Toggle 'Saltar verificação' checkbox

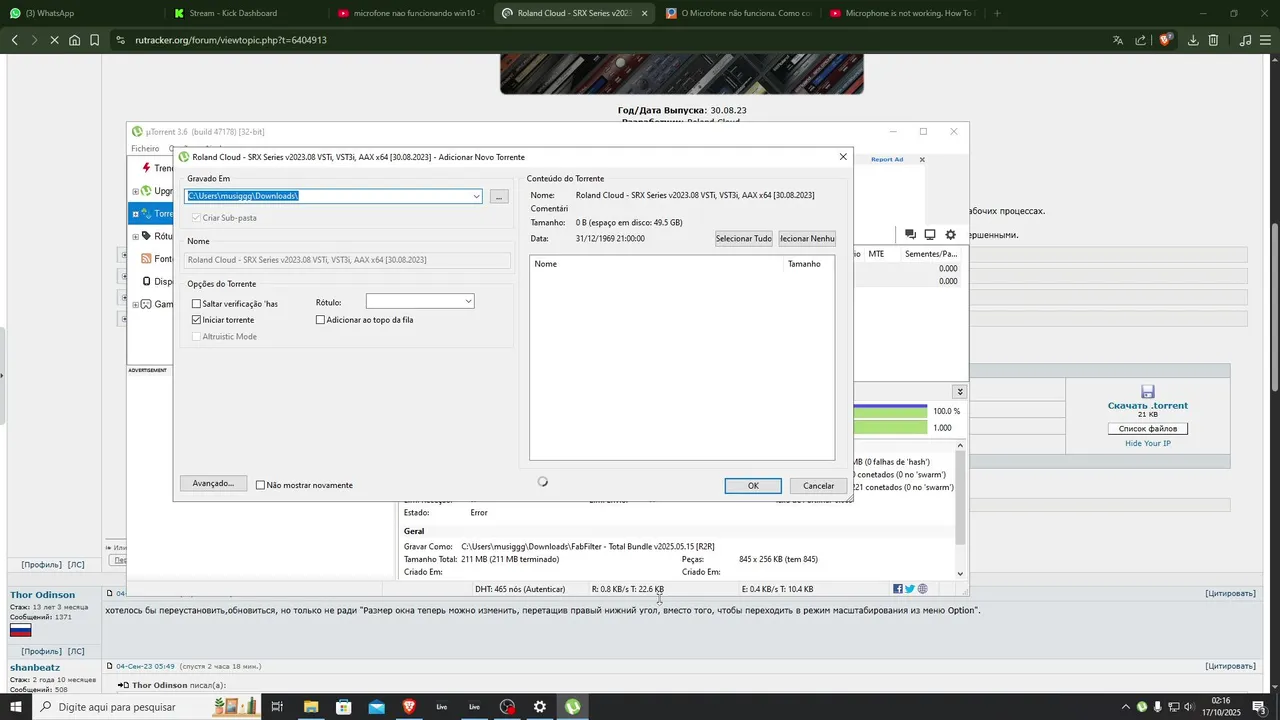coord(196,303)
